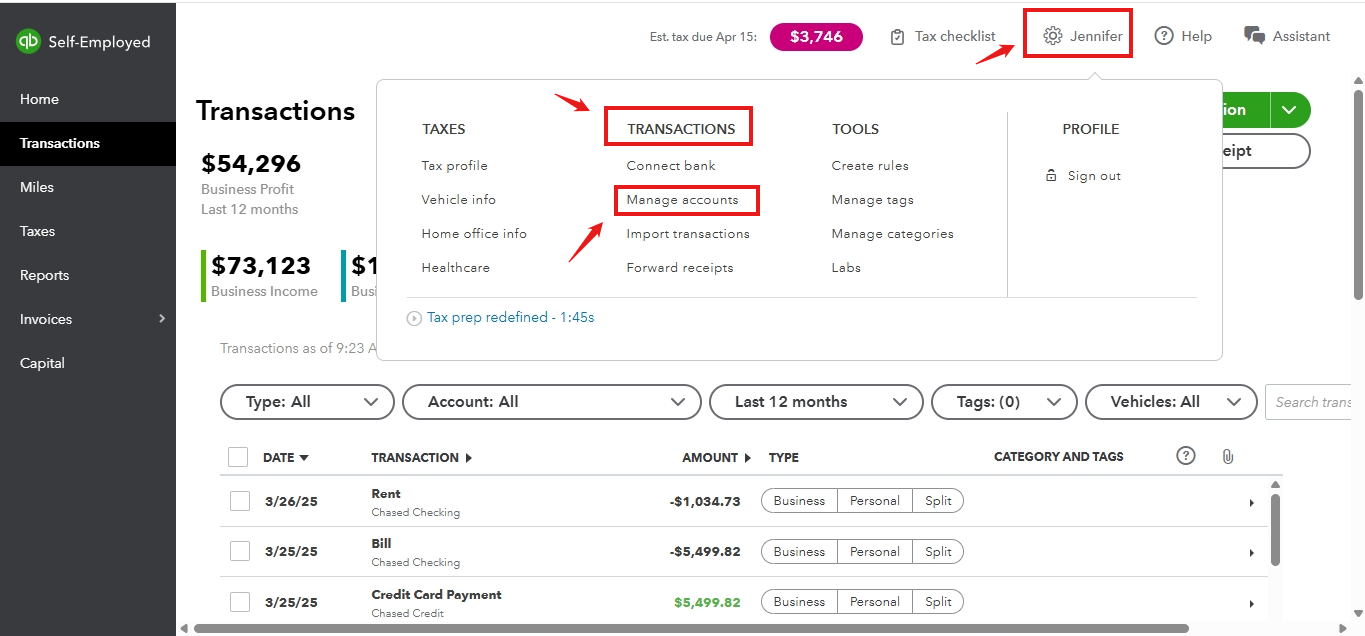Expand the Rent transaction row arrow

point(1251,503)
